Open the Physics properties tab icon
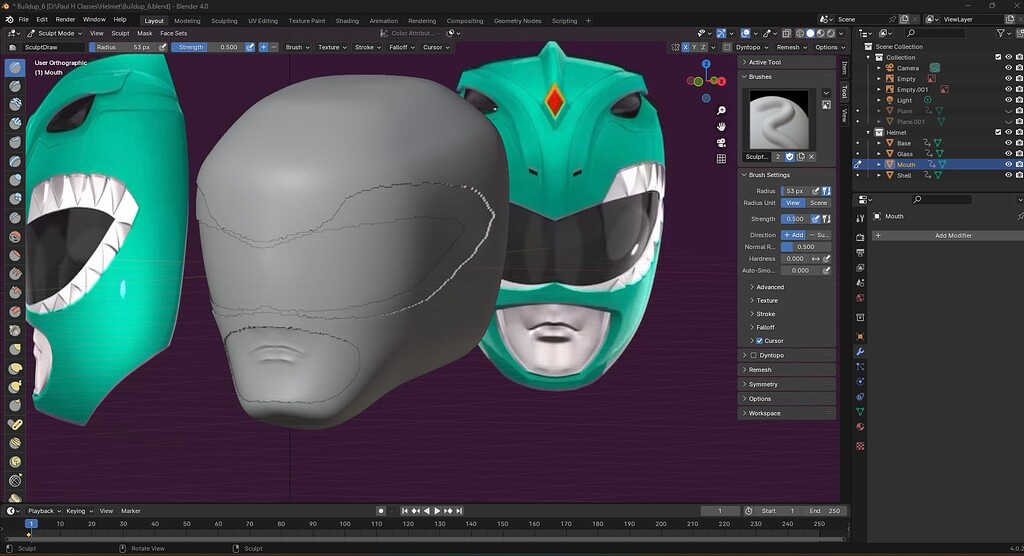 tap(860, 382)
